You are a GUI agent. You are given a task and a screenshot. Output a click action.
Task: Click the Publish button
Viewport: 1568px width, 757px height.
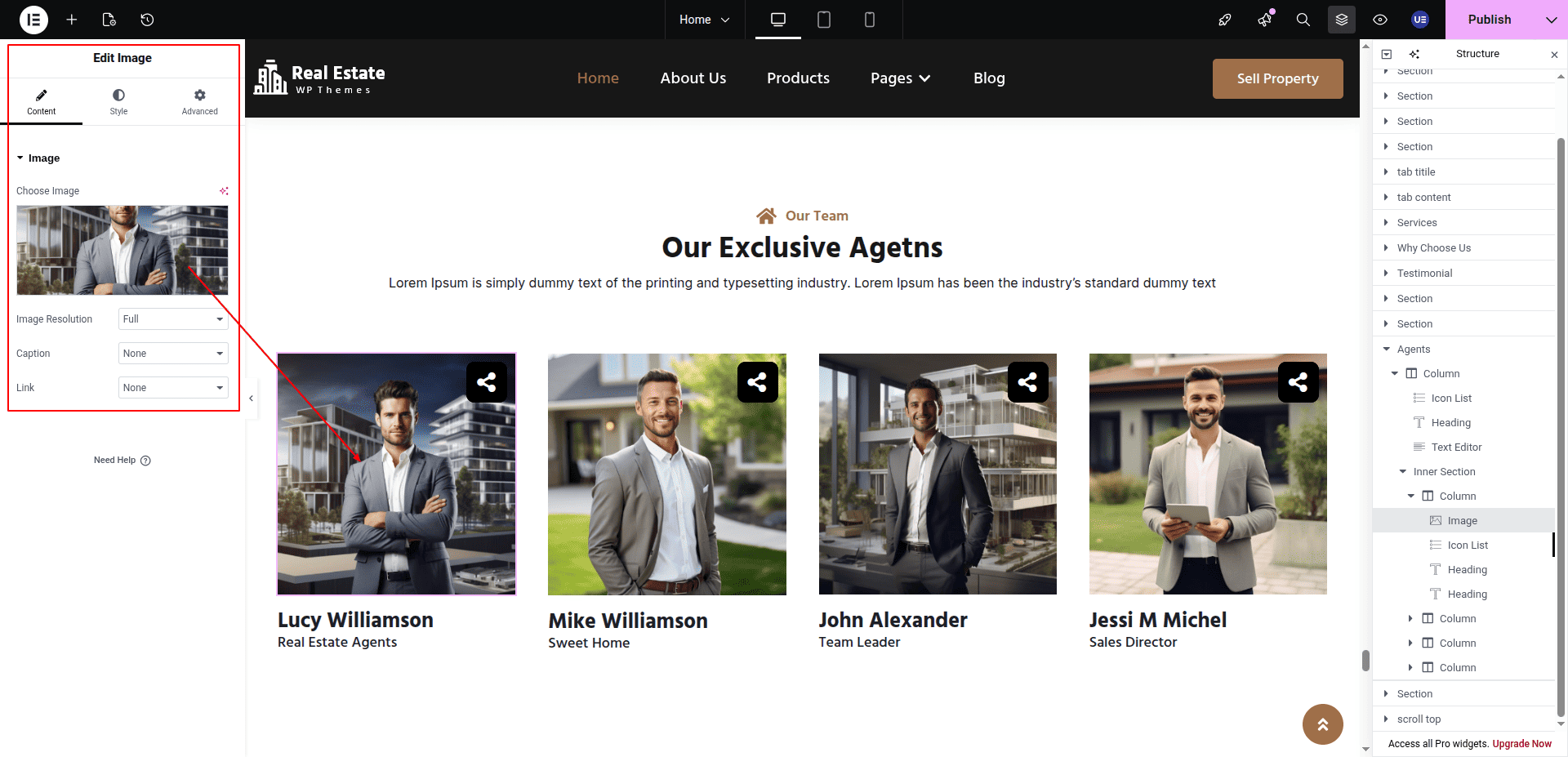(x=1489, y=20)
